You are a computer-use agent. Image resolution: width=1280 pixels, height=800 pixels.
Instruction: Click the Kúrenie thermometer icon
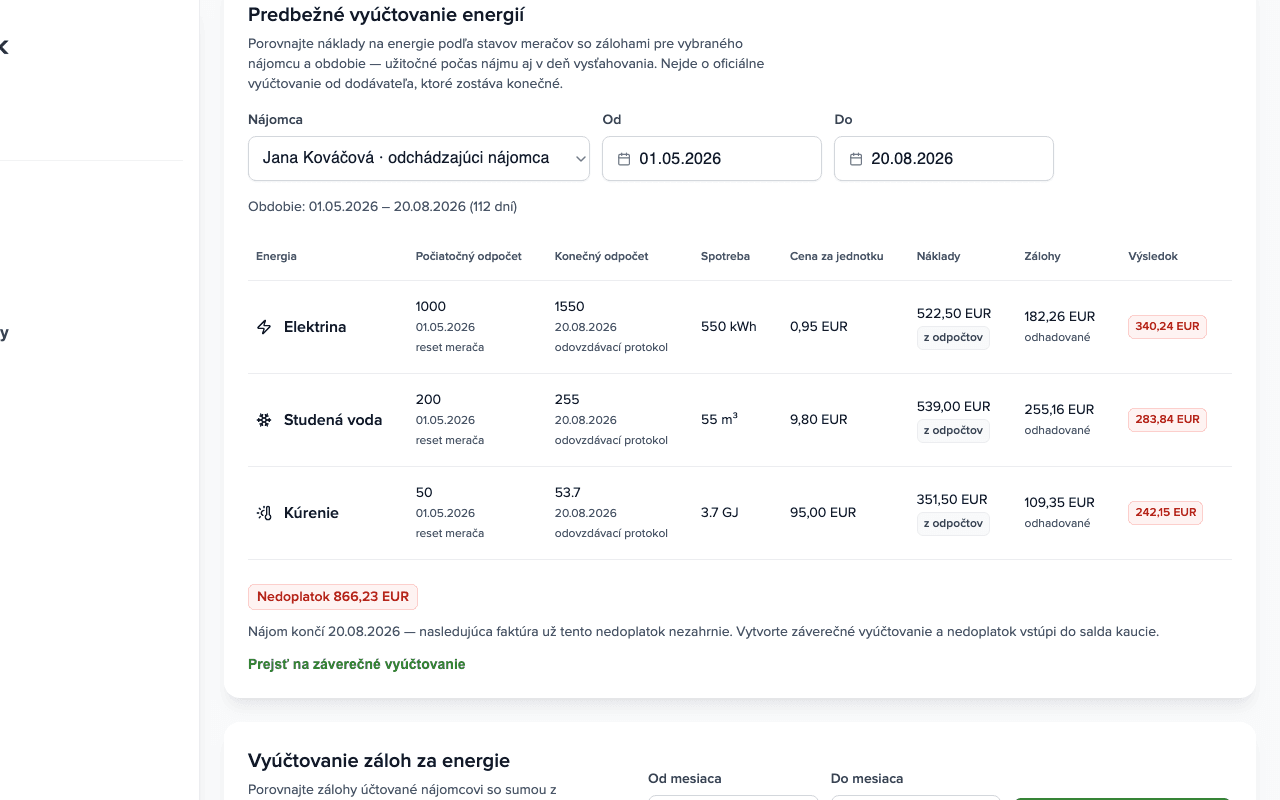tap(264, 513)
